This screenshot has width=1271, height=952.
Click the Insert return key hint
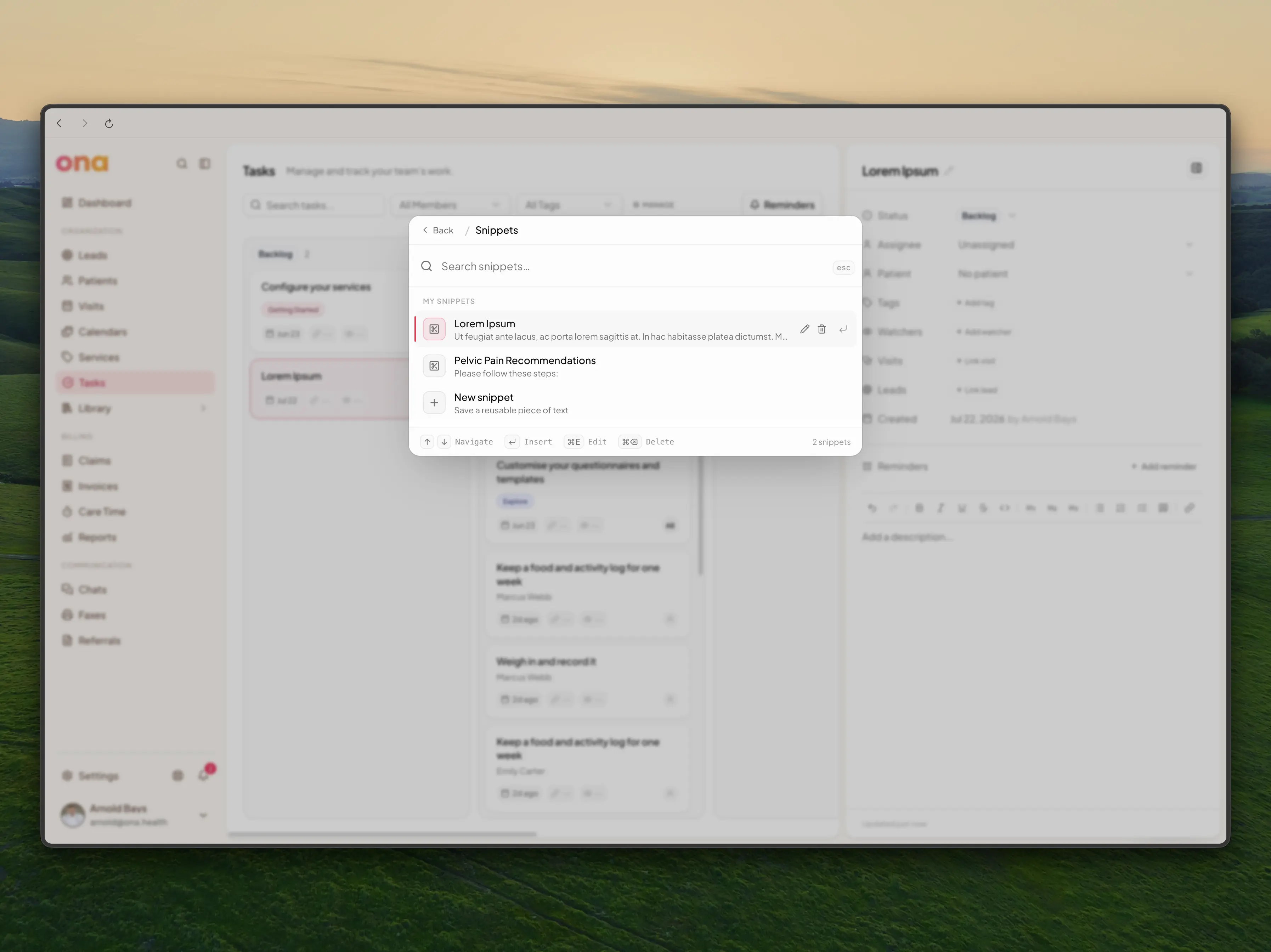click(x=512, y=442)
